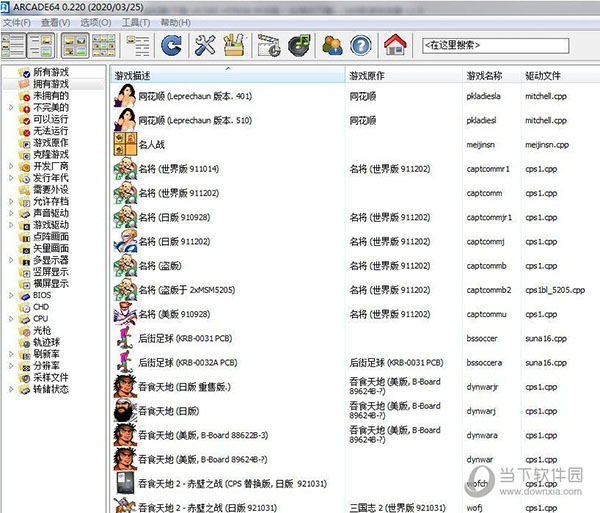This screenshot has height=513, width=600.
Task: Click the 名人战 board game icon
Action: tap(125, 144)
